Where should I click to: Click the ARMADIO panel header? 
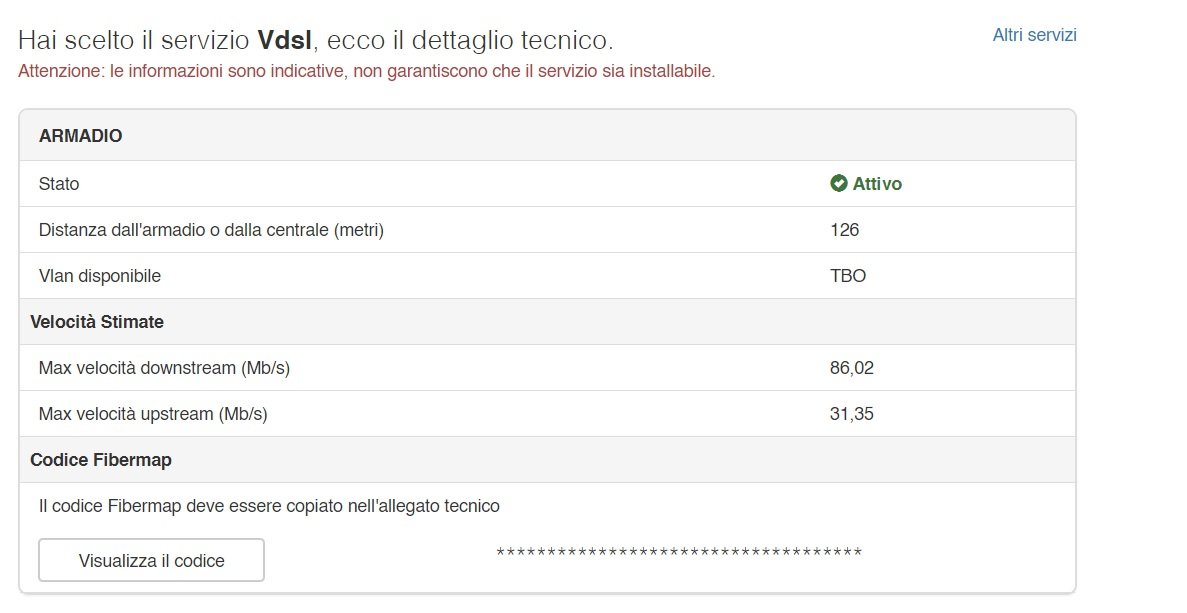547,135
